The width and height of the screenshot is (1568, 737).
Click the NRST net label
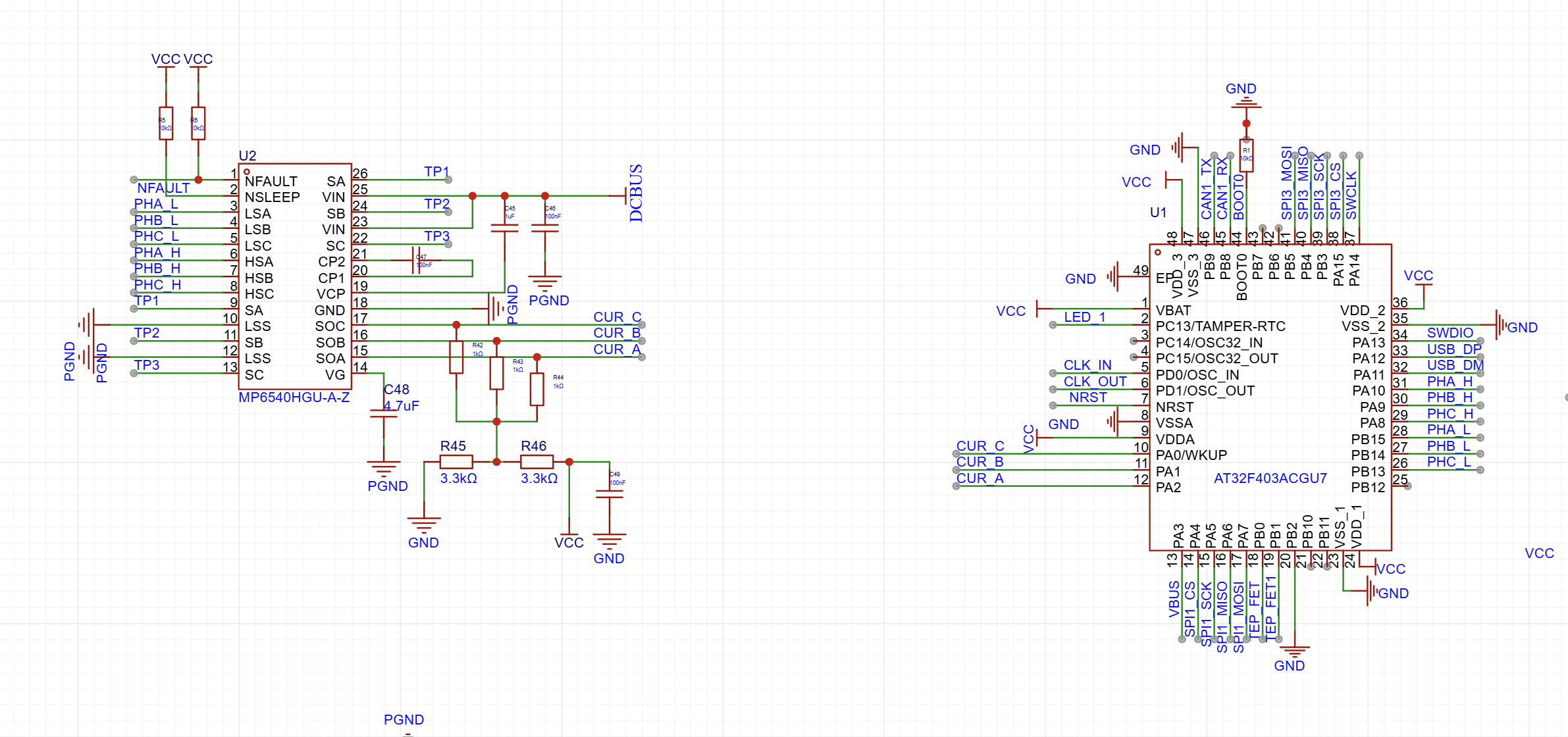pos(1087,397)
